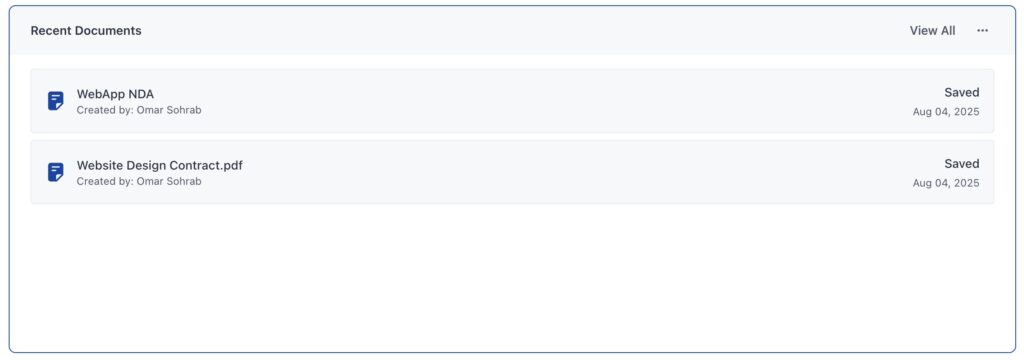Click the date on Website Design Contract row
Image resolution: width=1024 pixels, height=360 pixels.
[x=946, y=183]
